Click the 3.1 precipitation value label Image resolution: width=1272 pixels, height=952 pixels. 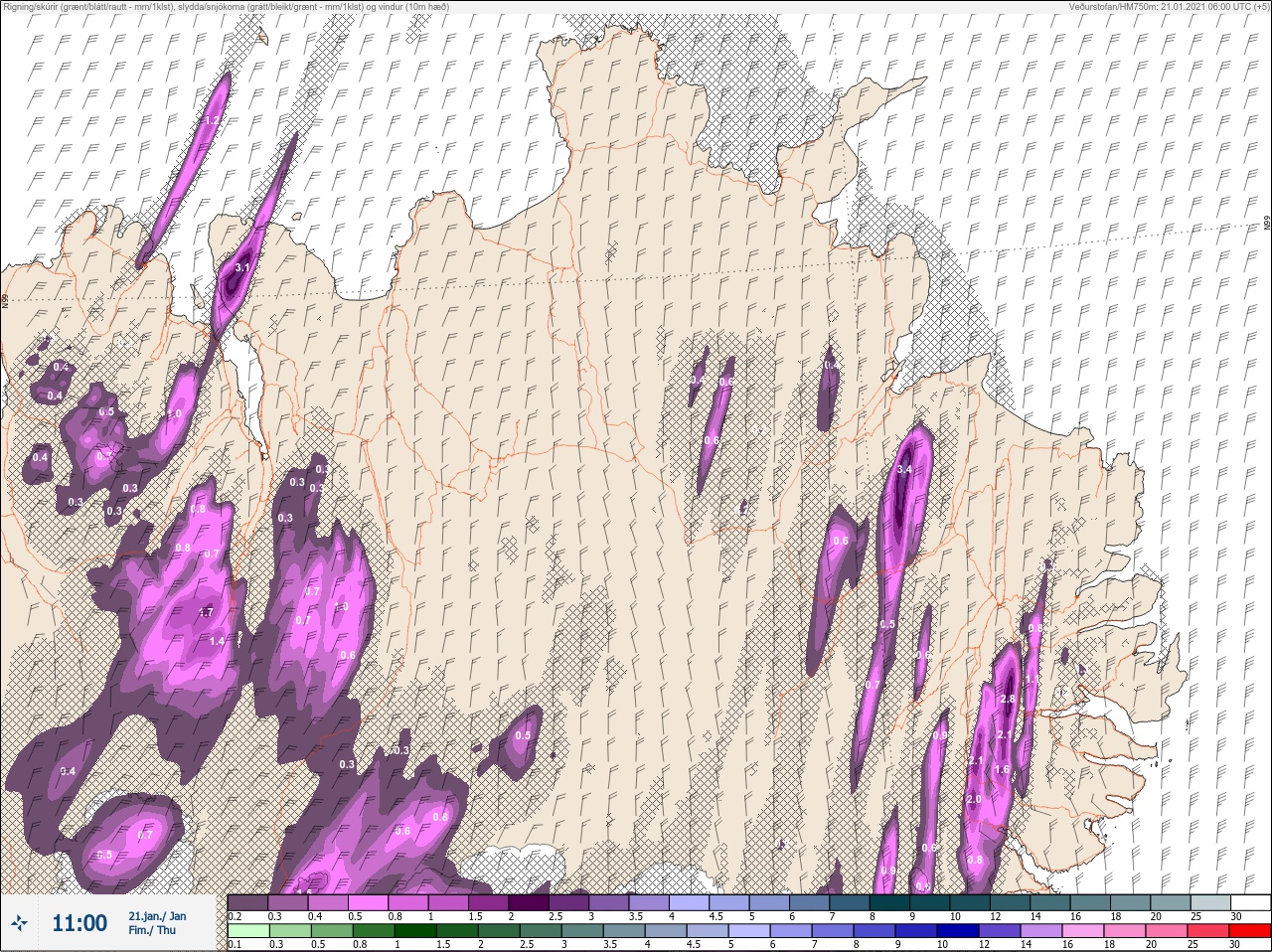[242, 267]
